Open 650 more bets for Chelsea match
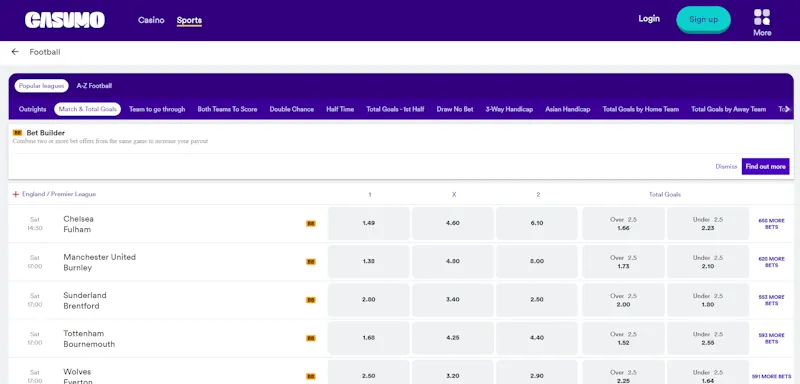Image resolution: width=800 pixels, height=384 pixels. (771, 224)
